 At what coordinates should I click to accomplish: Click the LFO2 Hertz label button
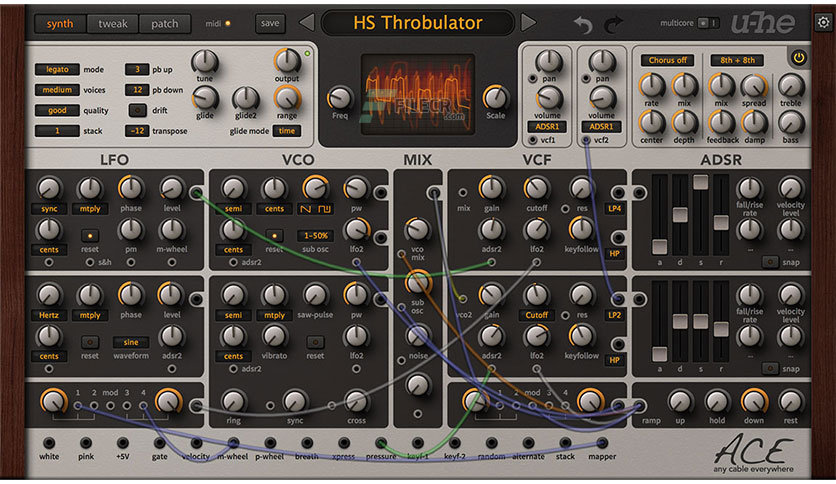[x=49, y=315]
